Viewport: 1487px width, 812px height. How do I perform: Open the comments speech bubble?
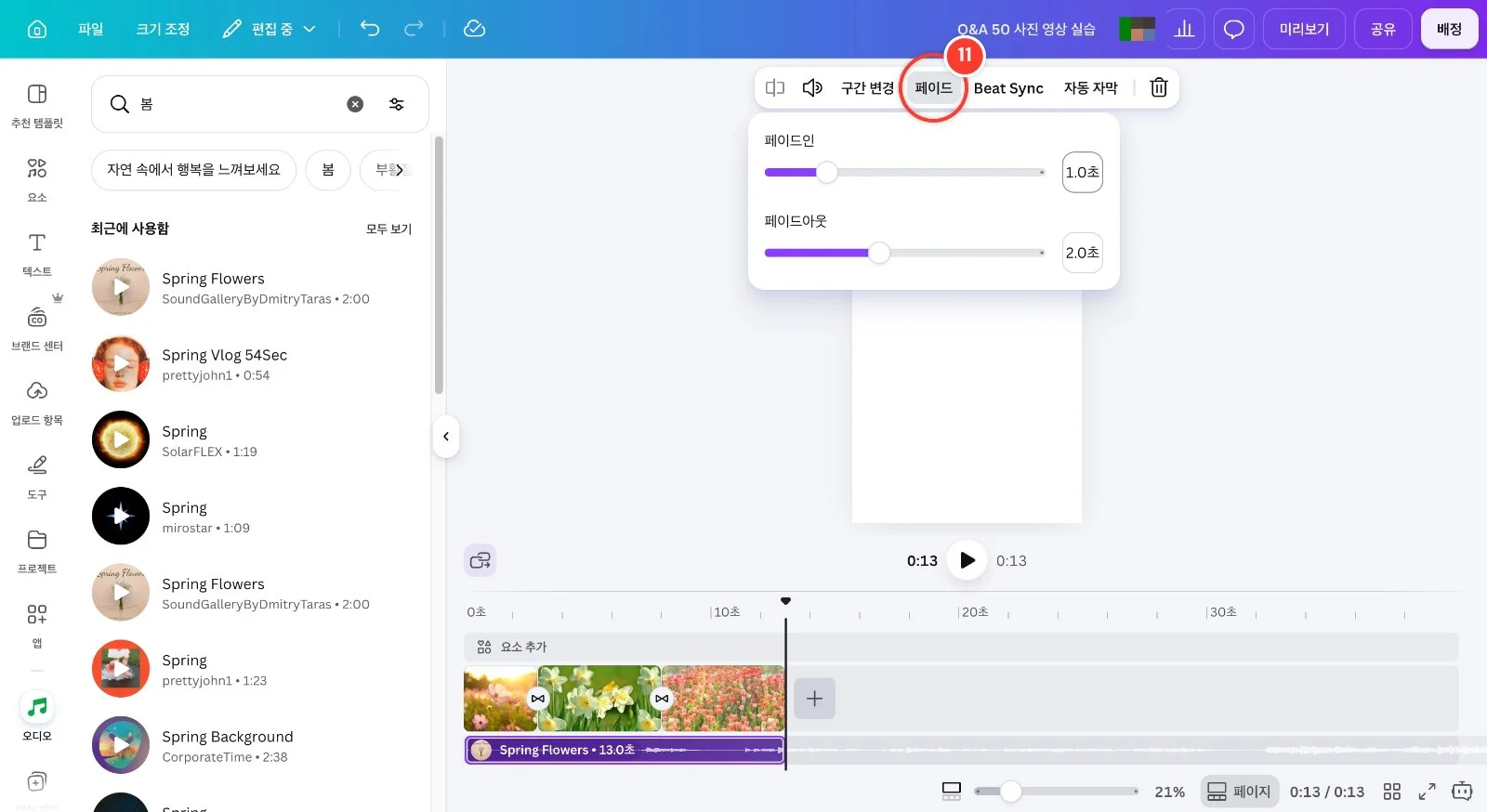point(1233,29)
